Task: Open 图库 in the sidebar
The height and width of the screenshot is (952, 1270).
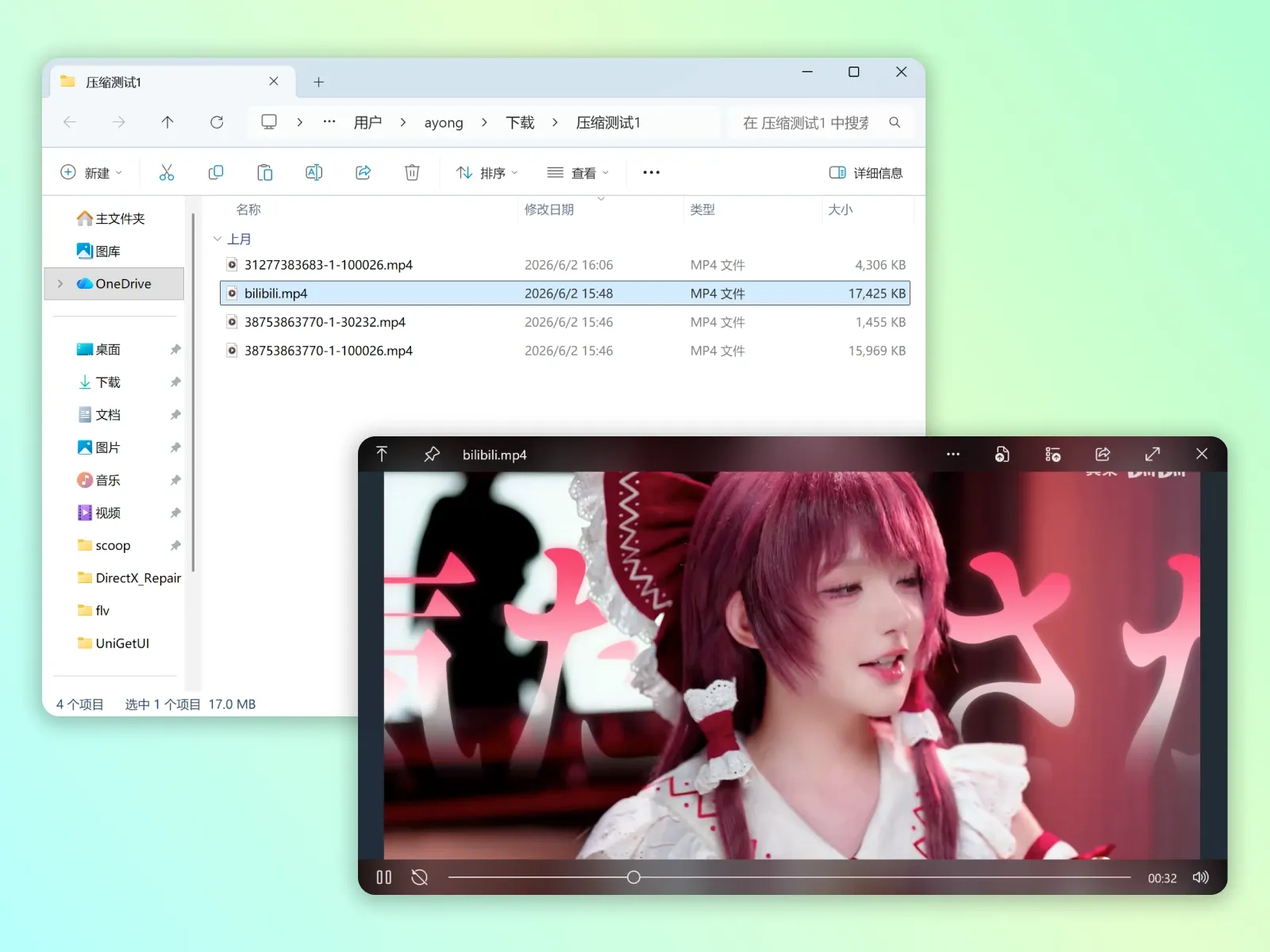Action: (x=99, y=251)
